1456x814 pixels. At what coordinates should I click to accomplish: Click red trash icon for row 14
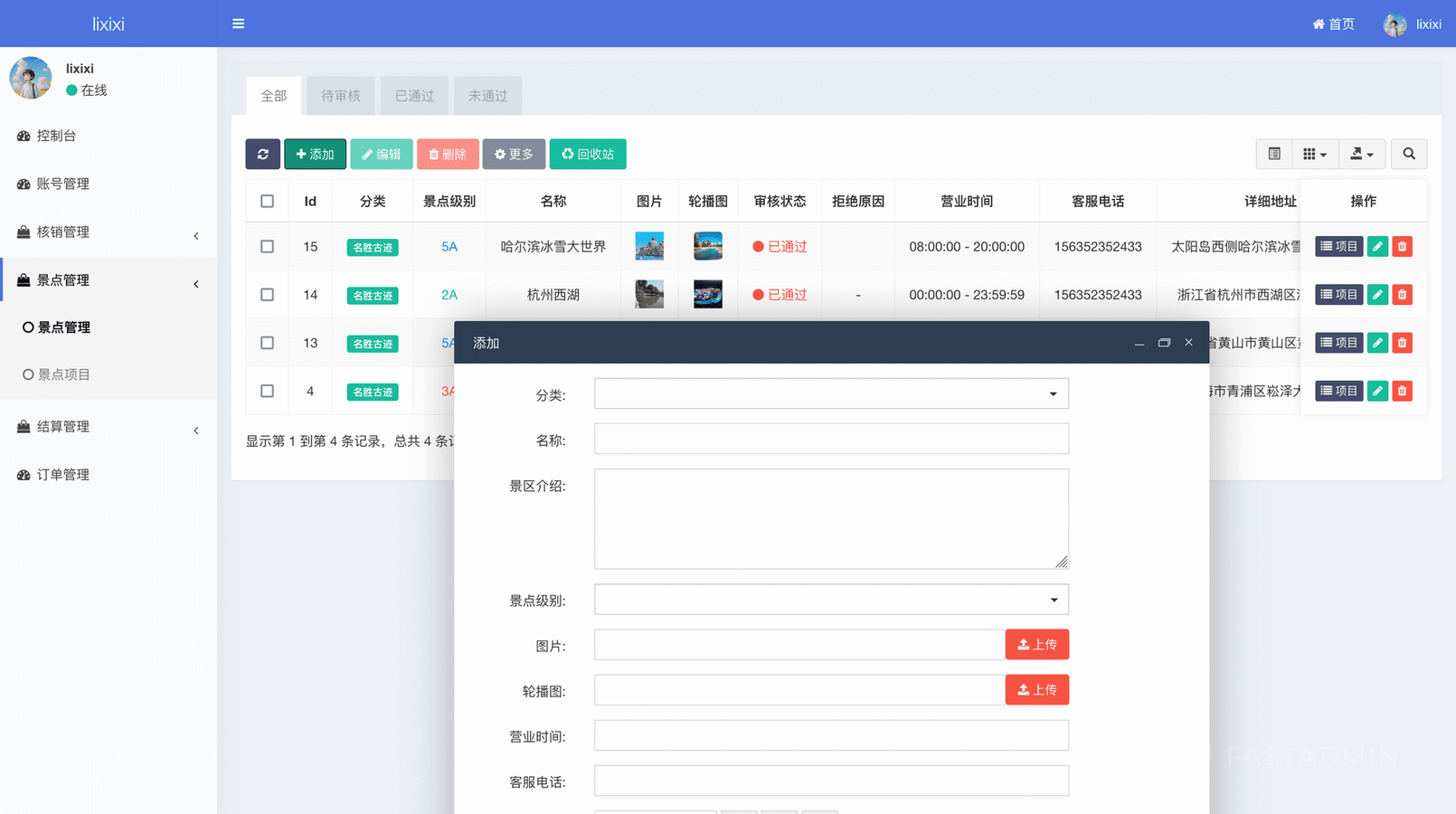[x=1402, y=295]
